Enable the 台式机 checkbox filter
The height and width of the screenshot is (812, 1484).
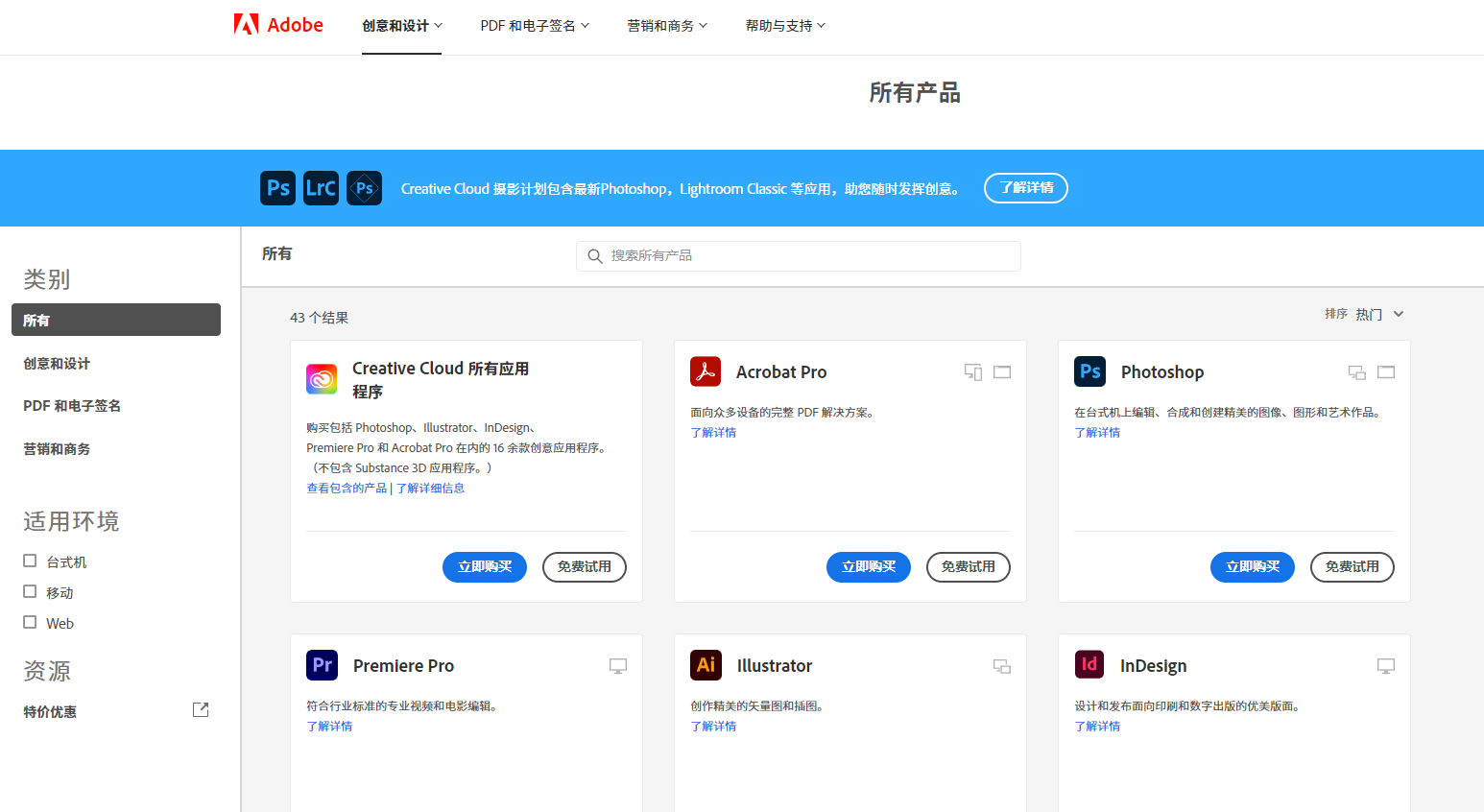point(30,561)
